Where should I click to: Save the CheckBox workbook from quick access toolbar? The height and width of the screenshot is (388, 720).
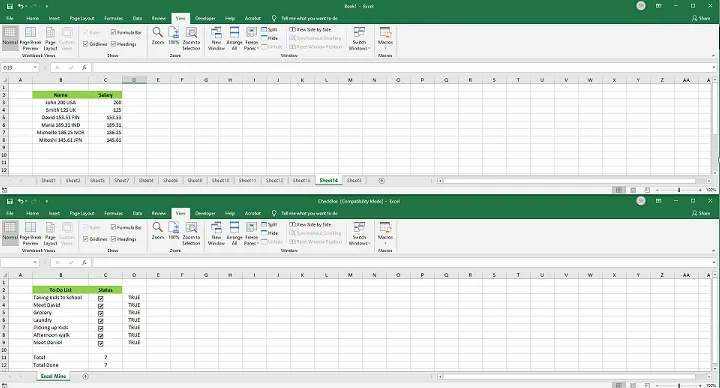pos(9,201)
